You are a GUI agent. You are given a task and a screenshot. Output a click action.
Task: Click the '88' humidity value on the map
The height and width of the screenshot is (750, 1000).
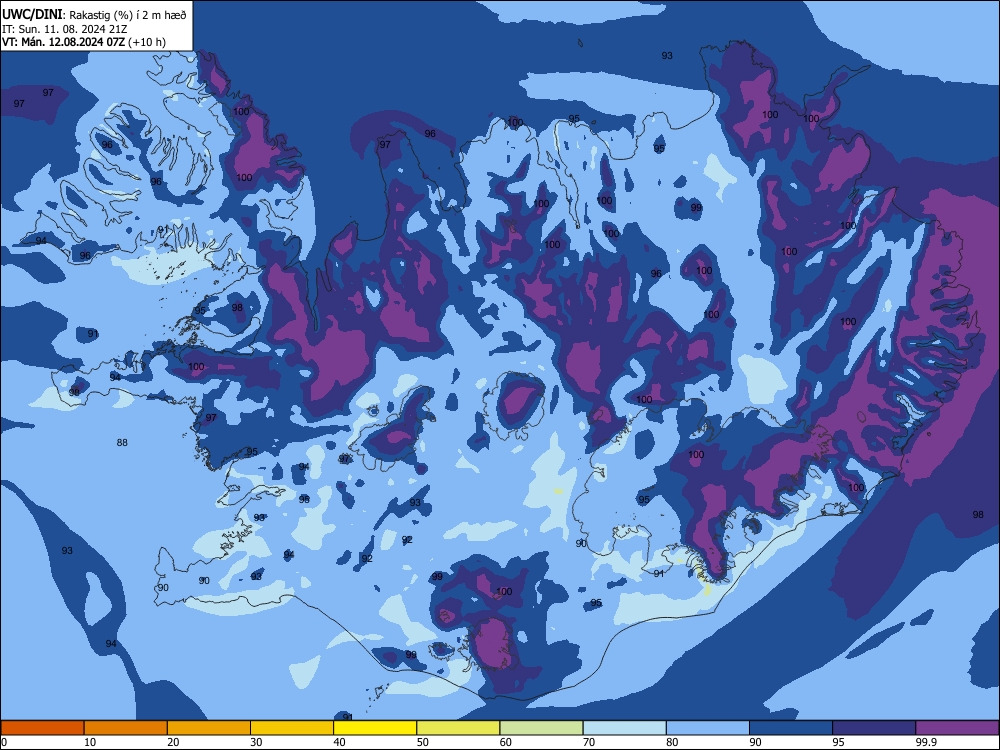[x=122, y=443]
